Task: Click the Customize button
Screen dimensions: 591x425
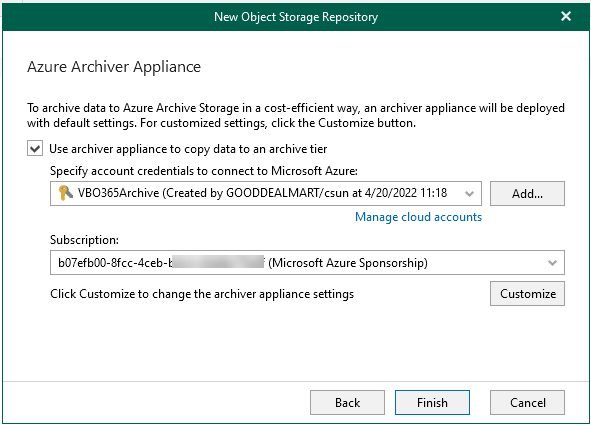Action: [527, 294]
